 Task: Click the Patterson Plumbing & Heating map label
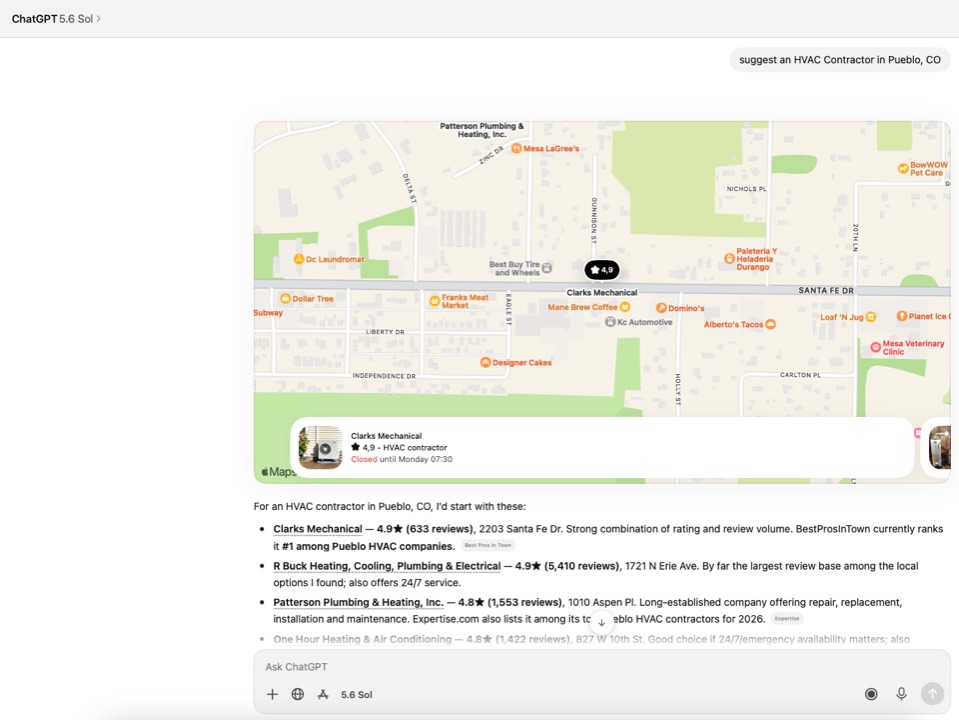482,130
